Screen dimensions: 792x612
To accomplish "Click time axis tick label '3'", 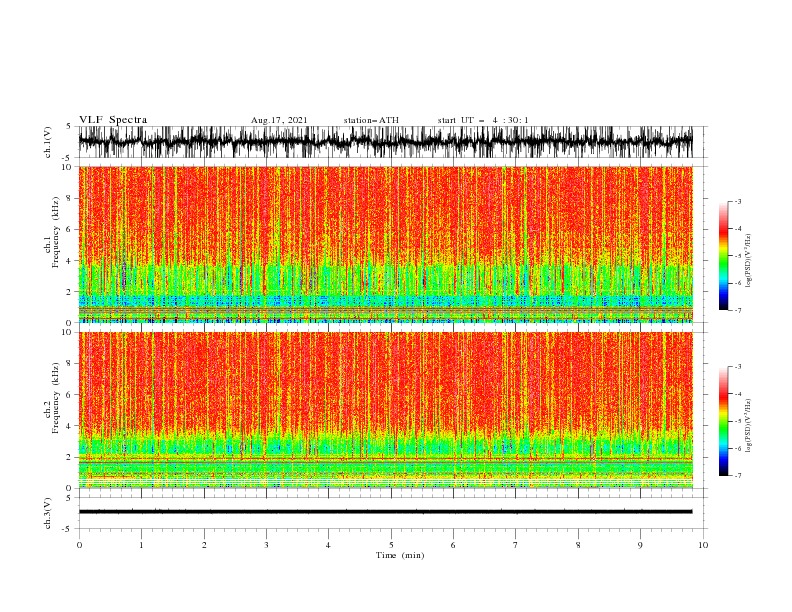I will [x=266, y=545].
